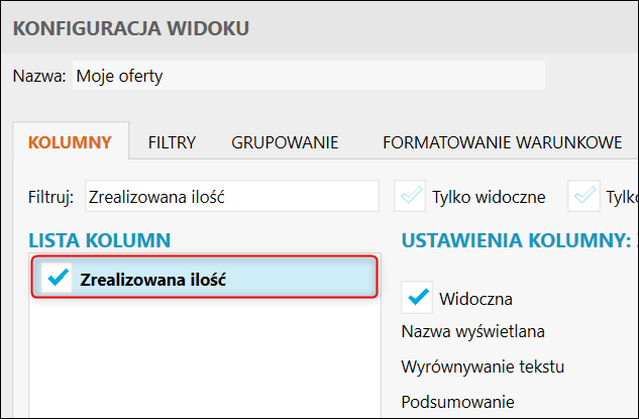Select the FORMATOWANIE WARUNKOWE tab
The height and width of the screenshot is (419, 639).
(x=502, y=142)
